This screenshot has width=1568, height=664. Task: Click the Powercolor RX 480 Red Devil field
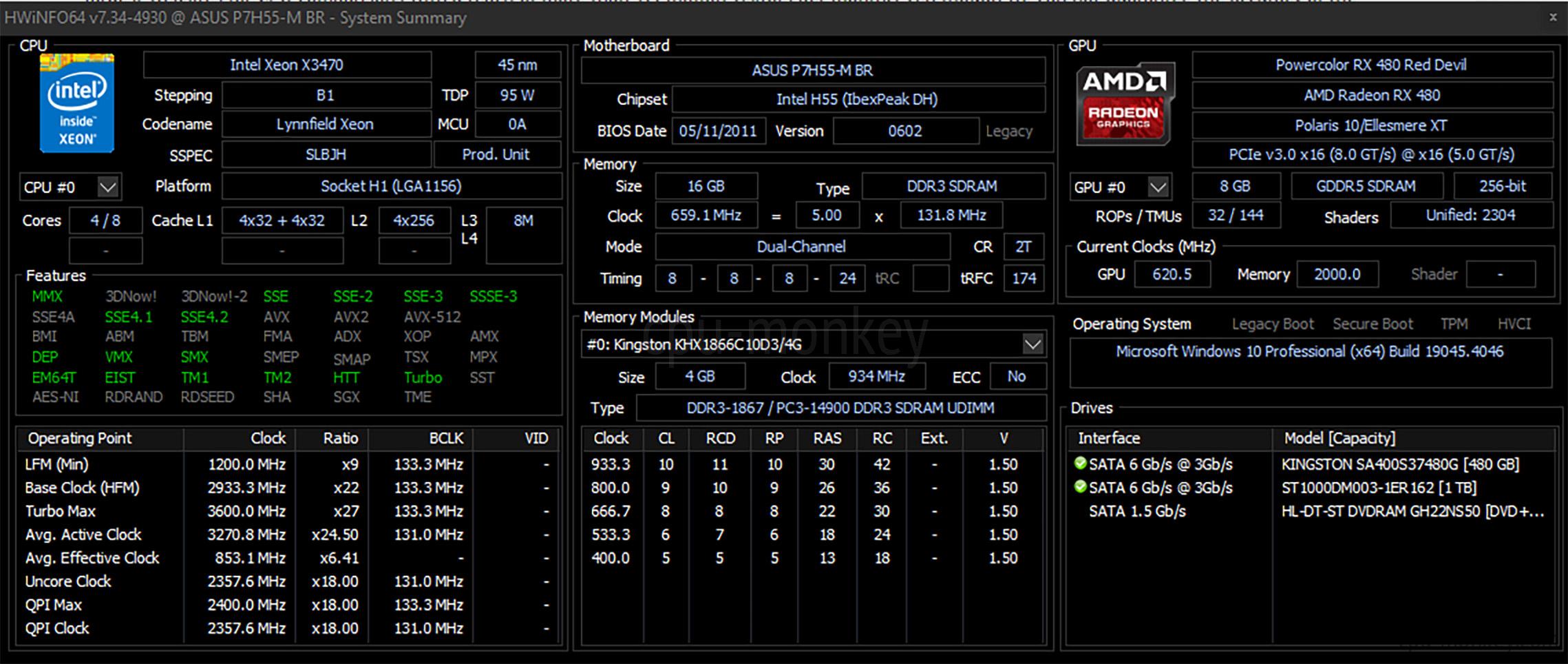click(x=1372, y=65)
